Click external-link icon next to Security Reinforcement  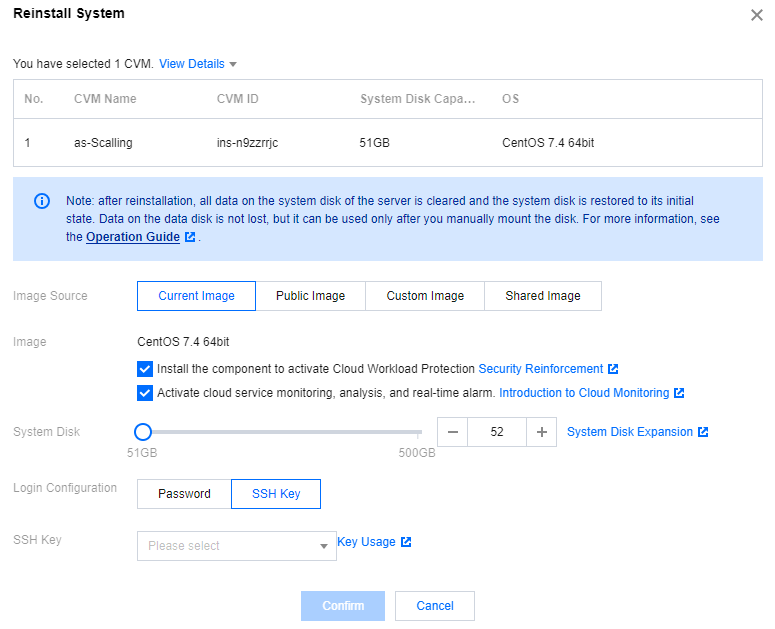[x=613, y=369]
